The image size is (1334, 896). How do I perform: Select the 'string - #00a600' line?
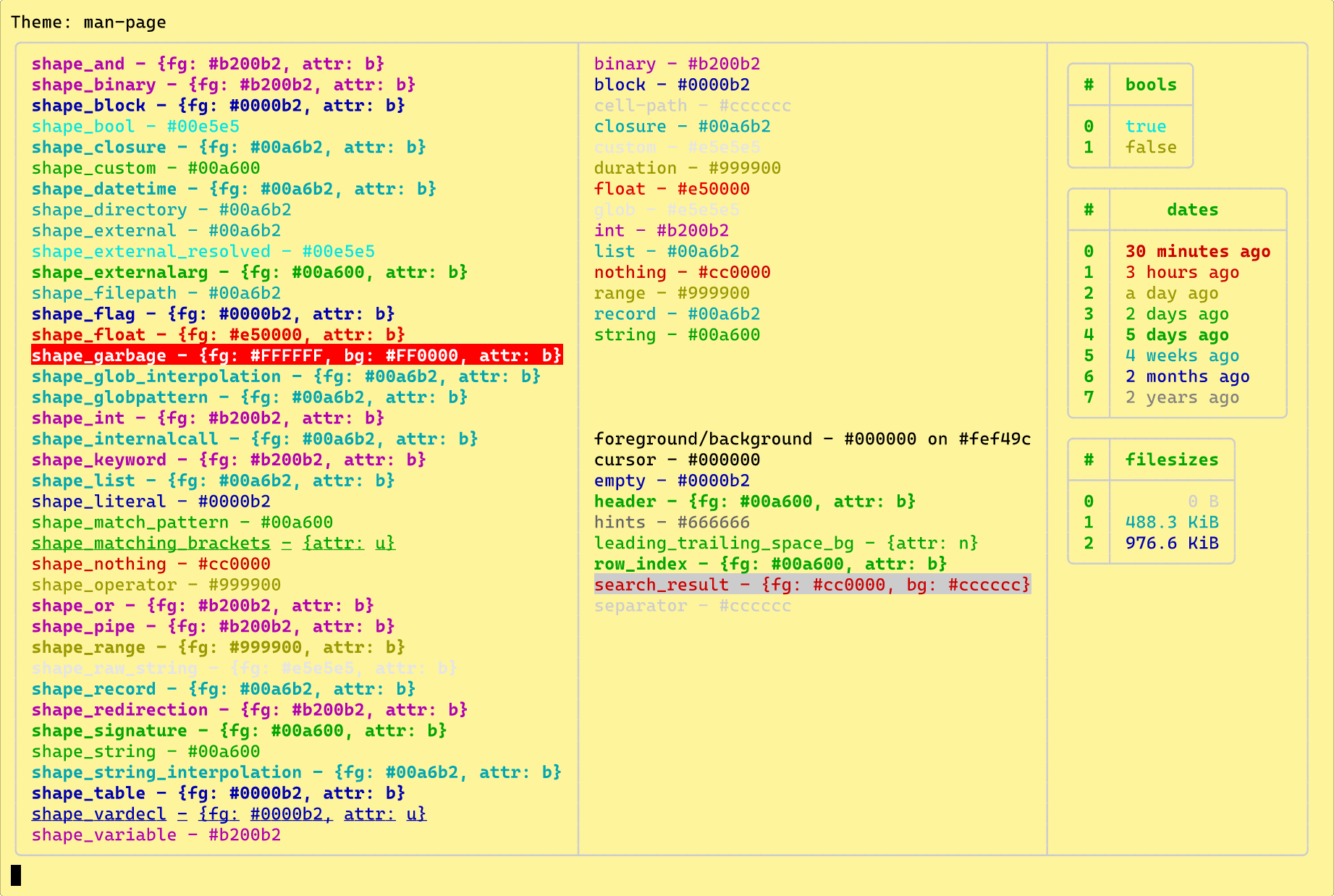(x=677, y=335)
